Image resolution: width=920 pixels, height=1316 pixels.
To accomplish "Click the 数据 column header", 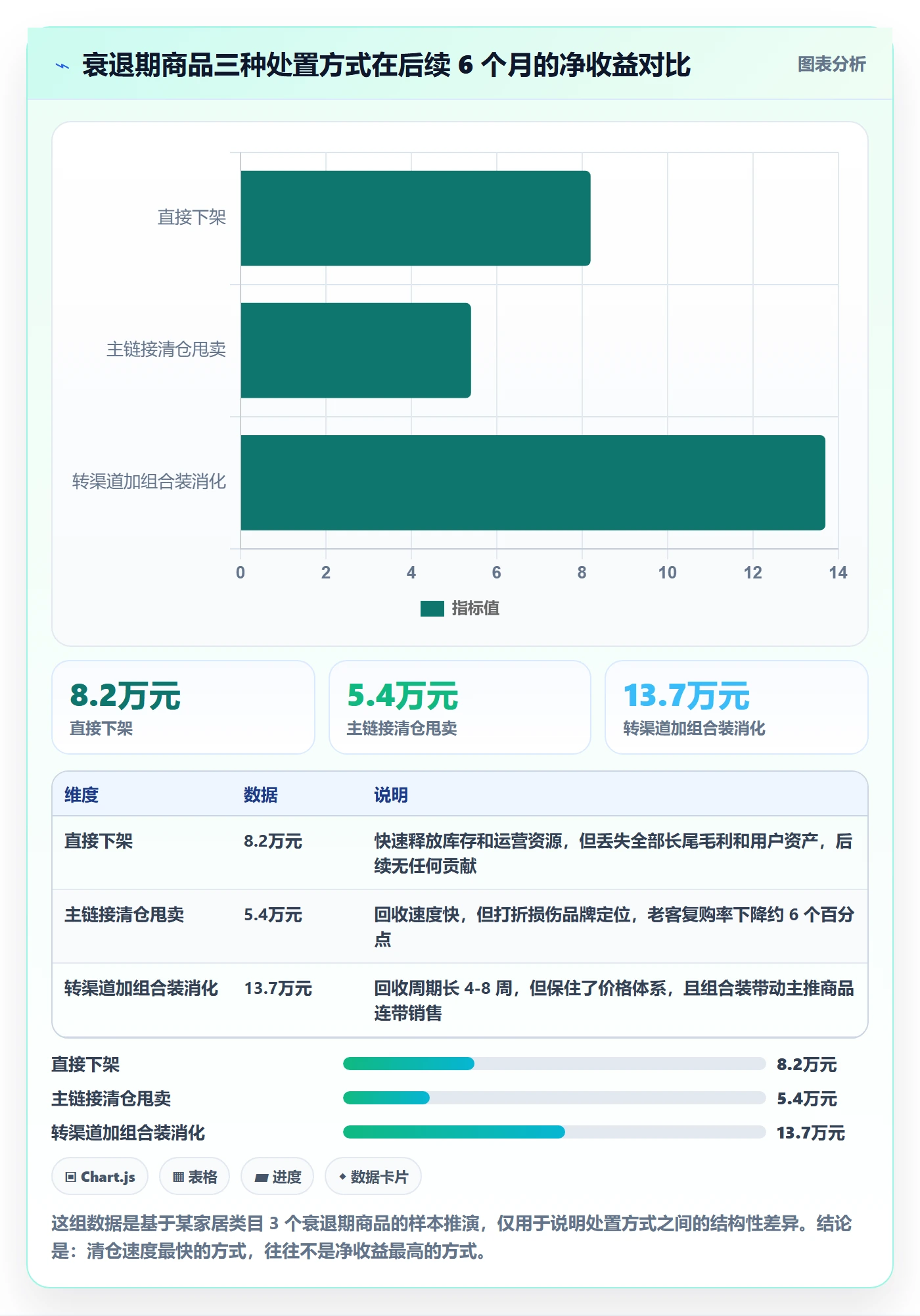I will click(x=261, y=795).
